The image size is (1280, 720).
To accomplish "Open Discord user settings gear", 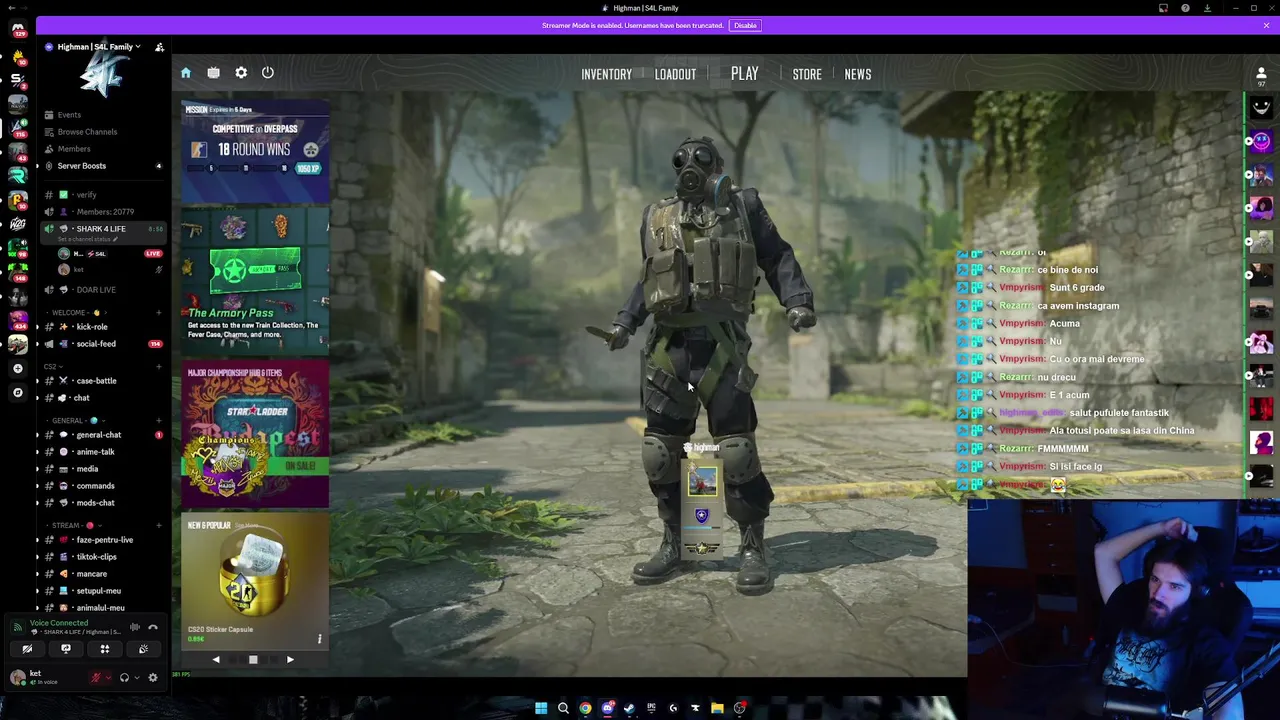I will [x=153, y=677].
